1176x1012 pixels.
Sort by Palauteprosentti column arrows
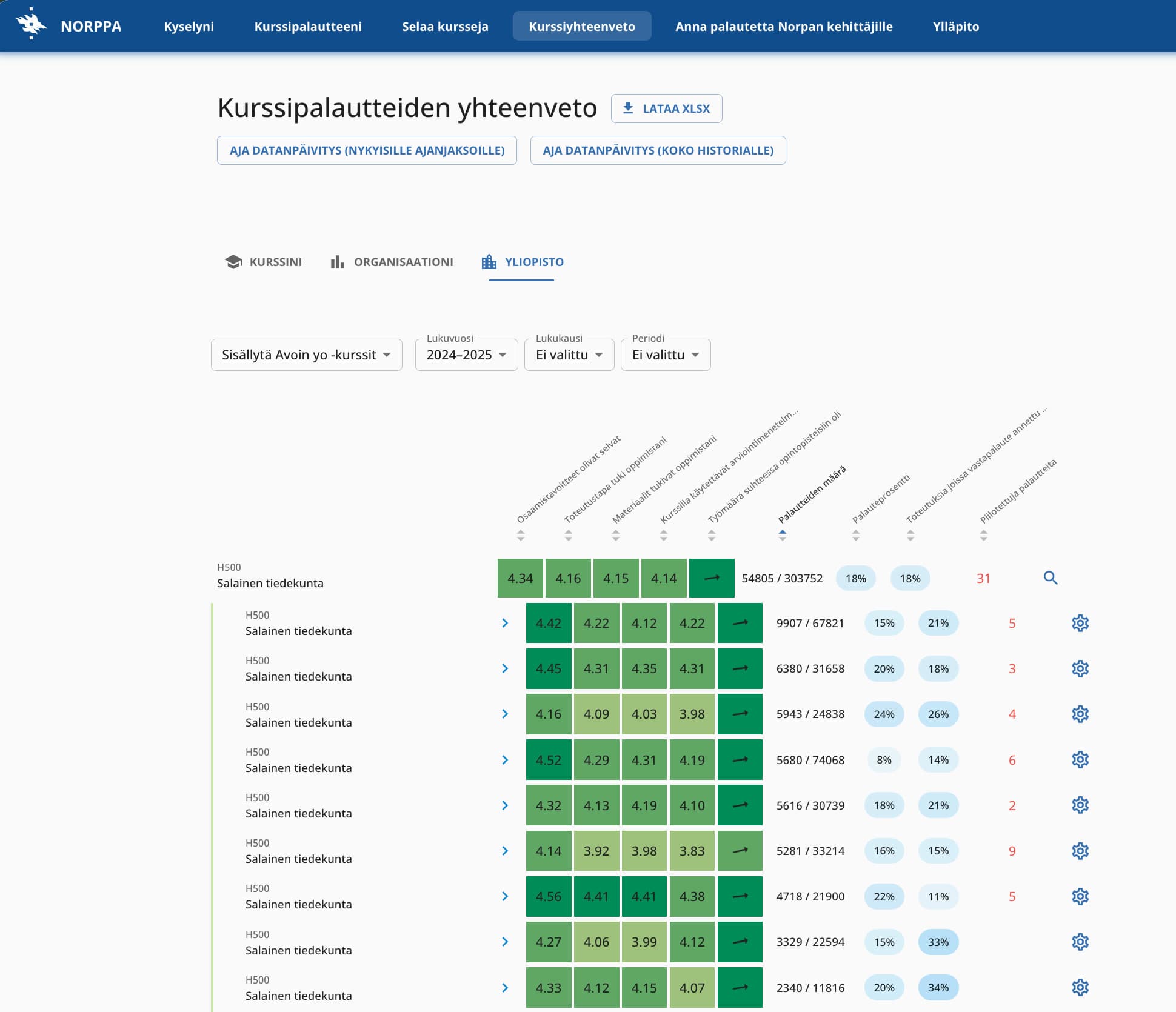(855, 535)
